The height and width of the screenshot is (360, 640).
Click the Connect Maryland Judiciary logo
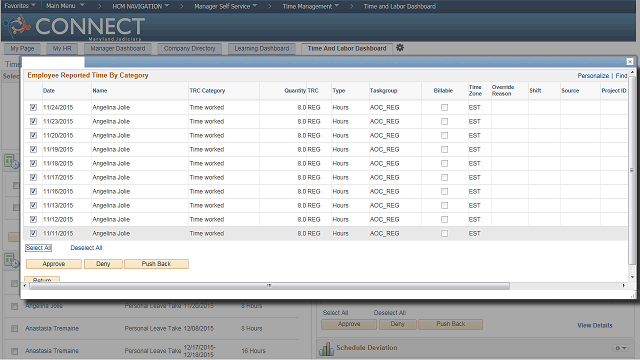(74, 27)
